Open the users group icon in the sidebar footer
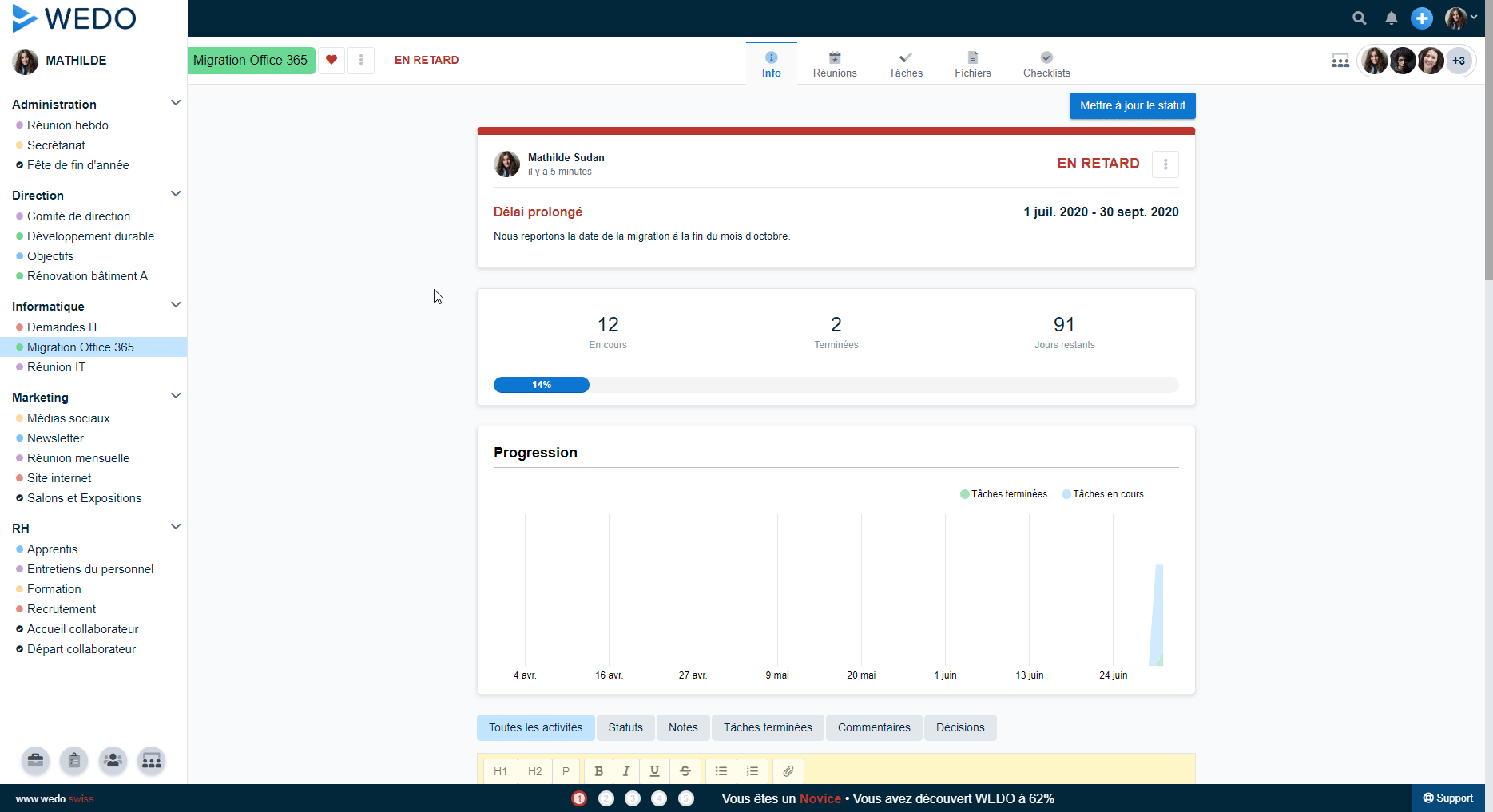The width and height of the screenshot is (1493, 812). [113, 760]
